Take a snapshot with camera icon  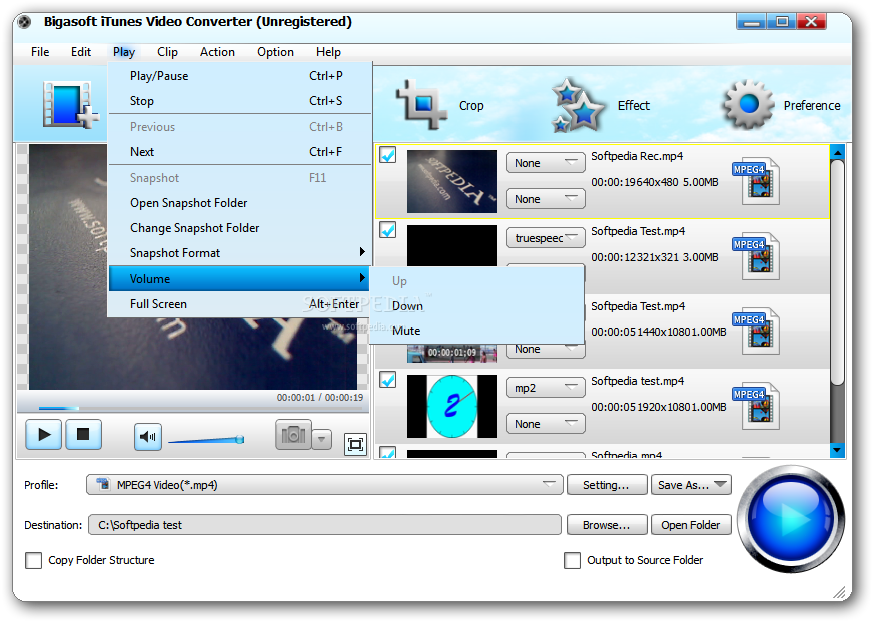click(x=293, y=435)
